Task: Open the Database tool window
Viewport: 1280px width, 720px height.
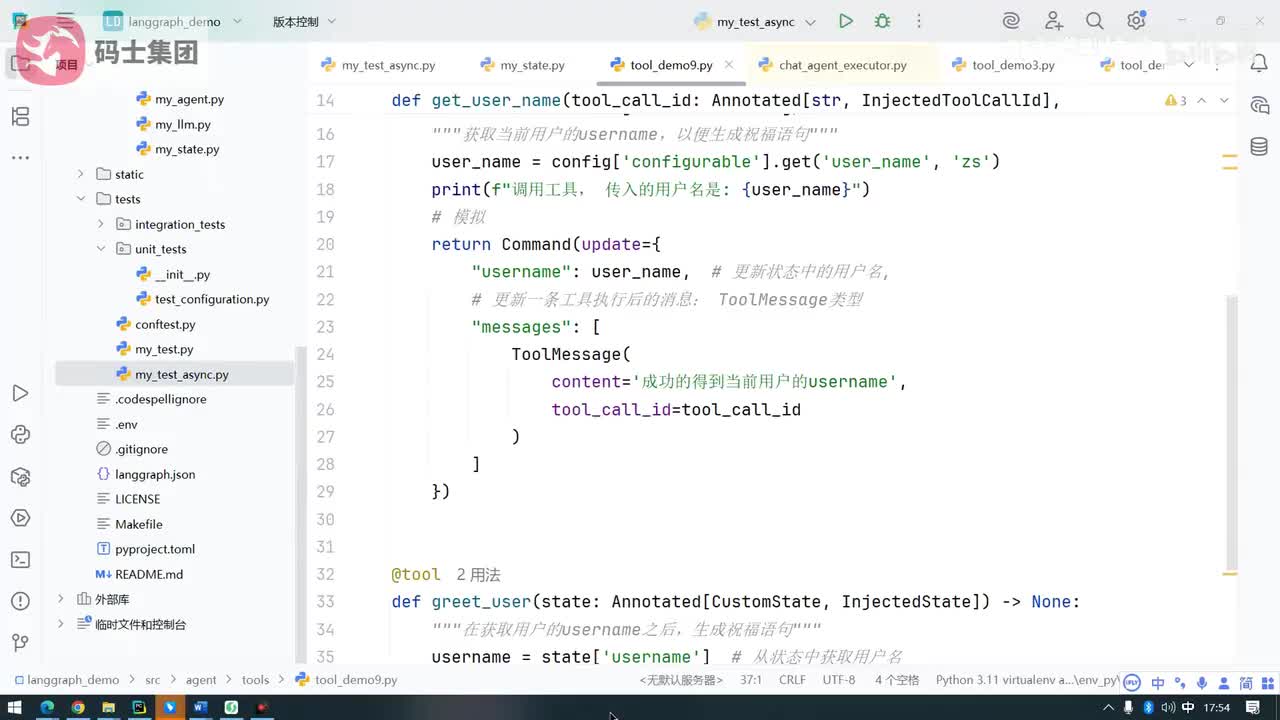Action: [x=1259, y=147]
